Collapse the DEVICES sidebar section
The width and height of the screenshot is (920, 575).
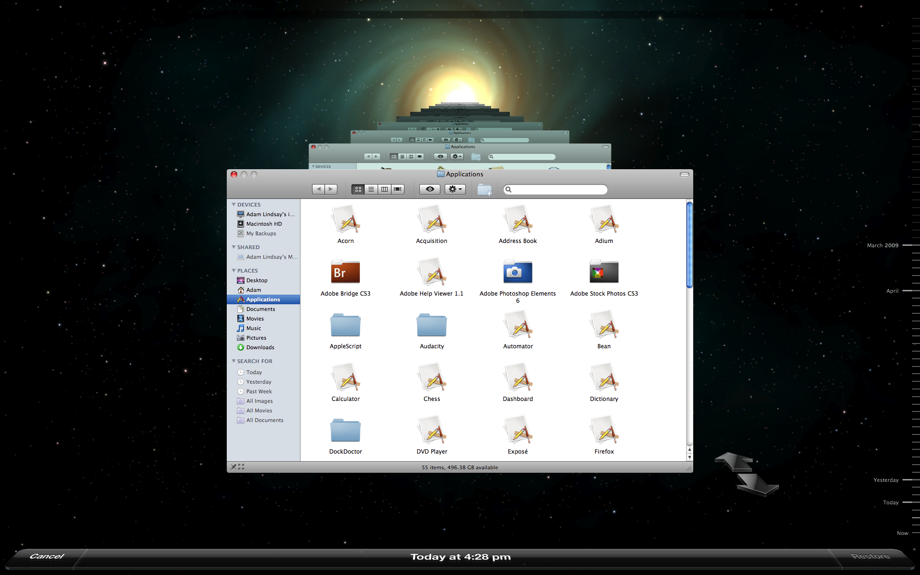coord(234,205)
